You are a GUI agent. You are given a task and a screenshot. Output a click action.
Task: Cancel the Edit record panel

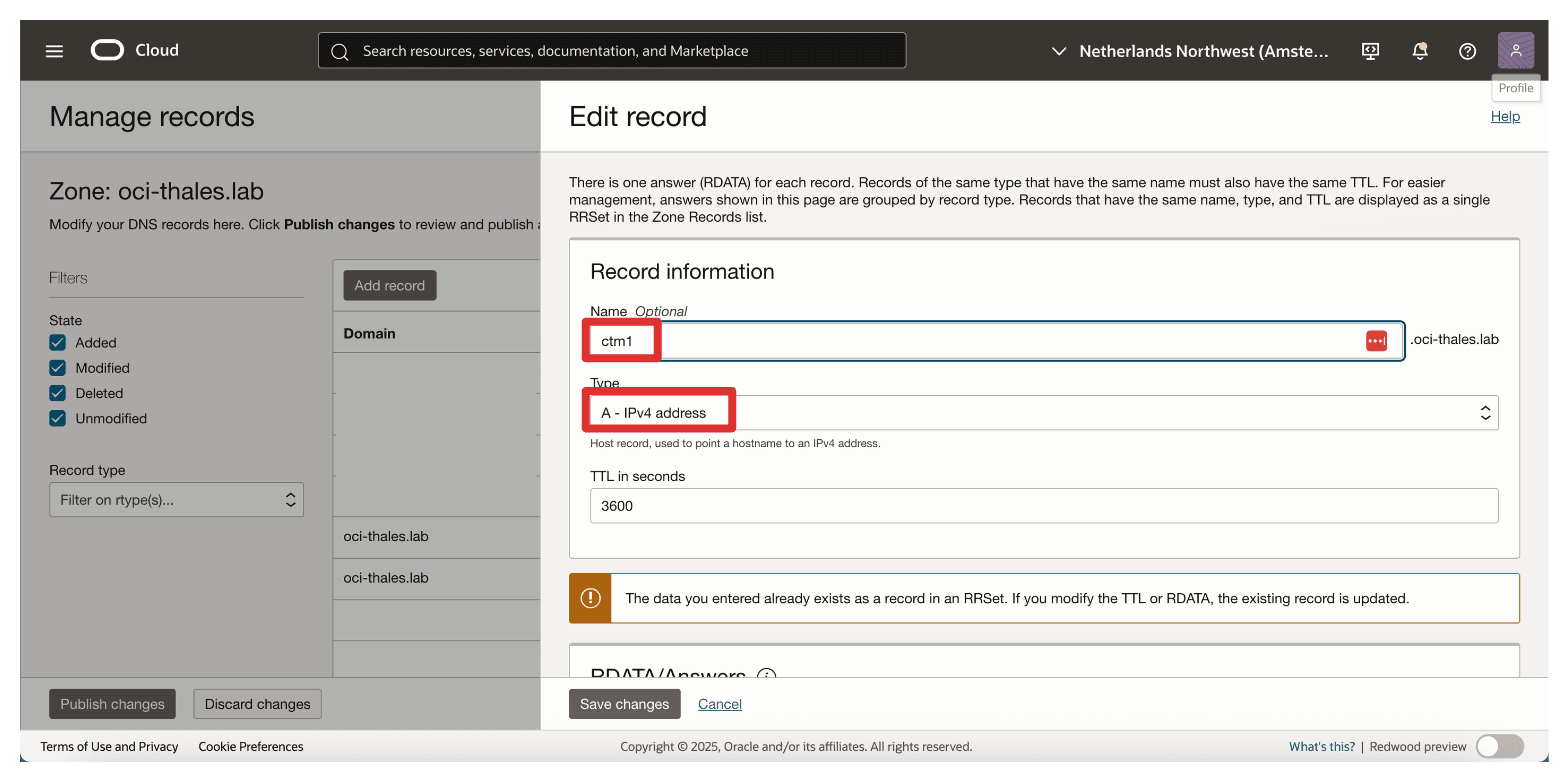click(x=720, y=704)
